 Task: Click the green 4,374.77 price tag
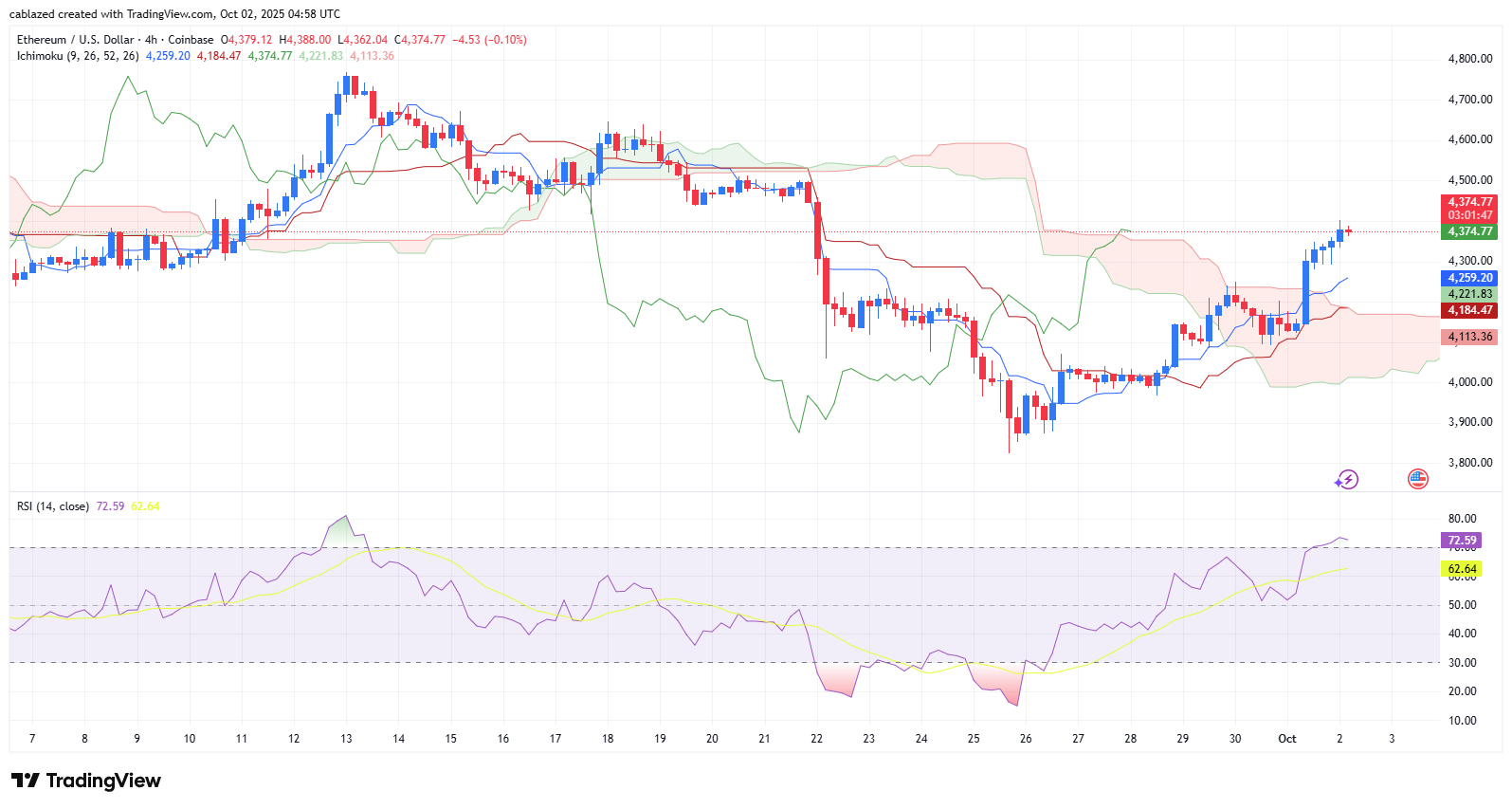[x=1469, y=231]
